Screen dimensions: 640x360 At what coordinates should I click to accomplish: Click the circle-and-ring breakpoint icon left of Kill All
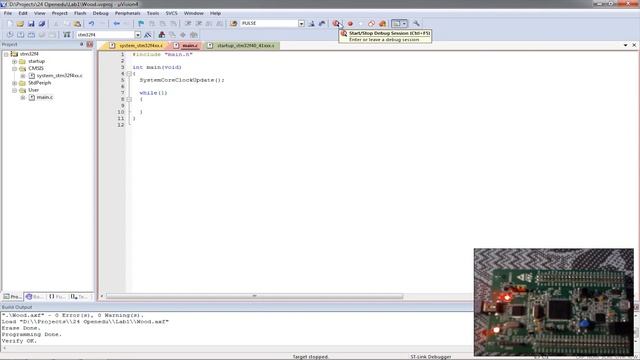371,24
